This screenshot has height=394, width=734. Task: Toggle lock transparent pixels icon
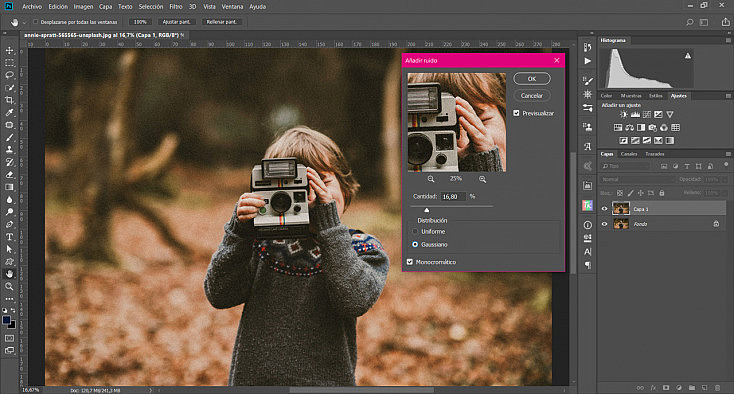620,193
